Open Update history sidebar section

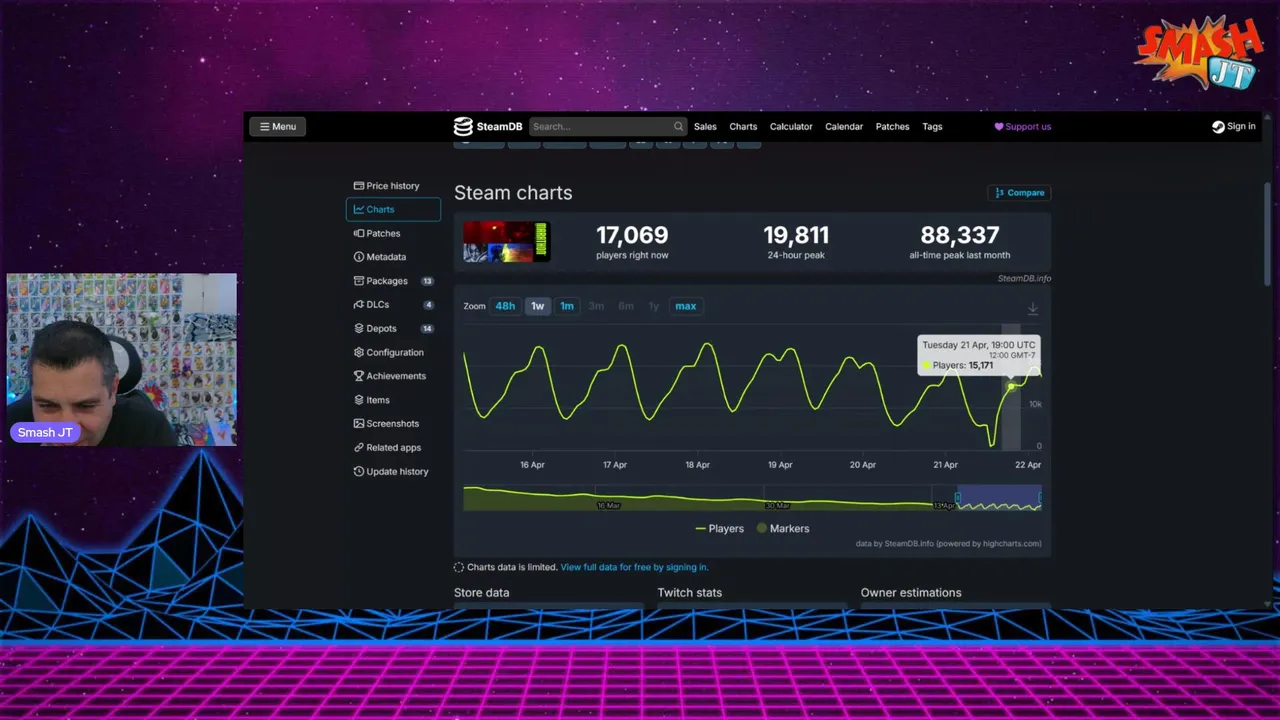[x=391, y=472]
